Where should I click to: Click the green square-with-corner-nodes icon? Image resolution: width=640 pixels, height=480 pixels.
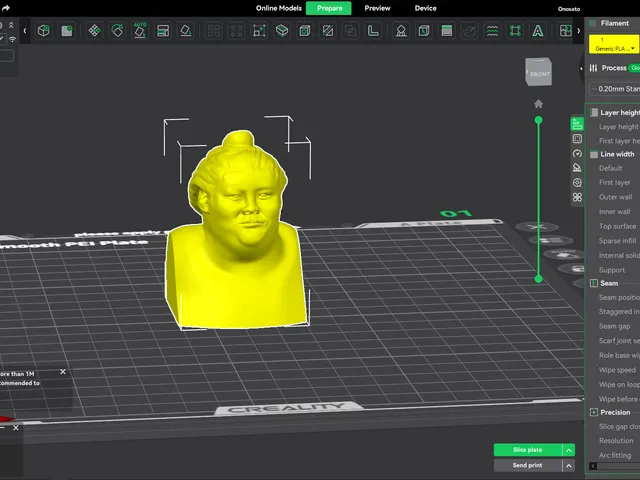(515, 31)
